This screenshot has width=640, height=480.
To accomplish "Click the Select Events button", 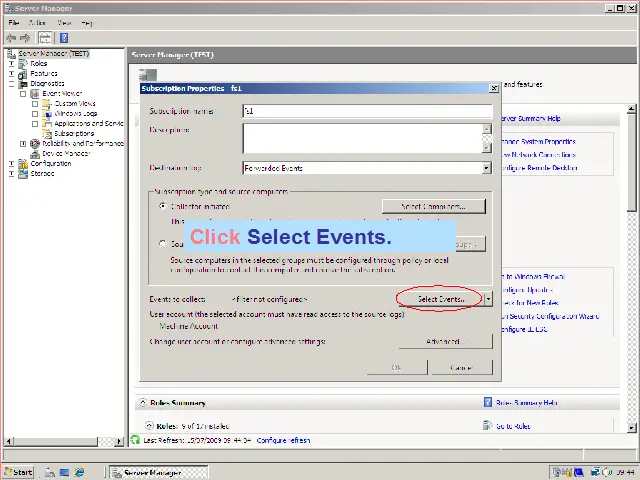I will click(441, 299).
